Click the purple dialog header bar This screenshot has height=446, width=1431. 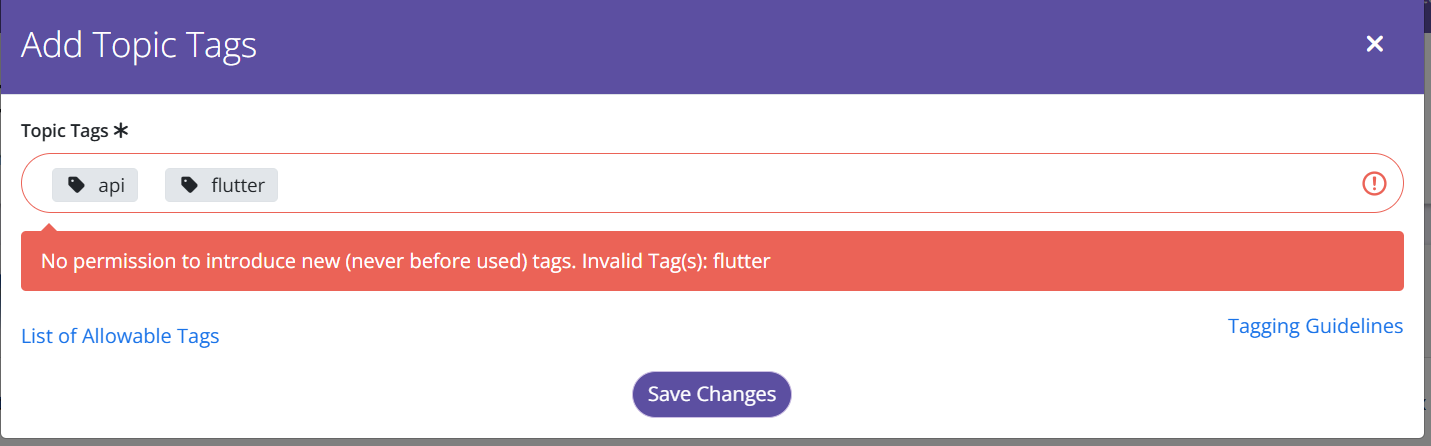tap(711, 47)
